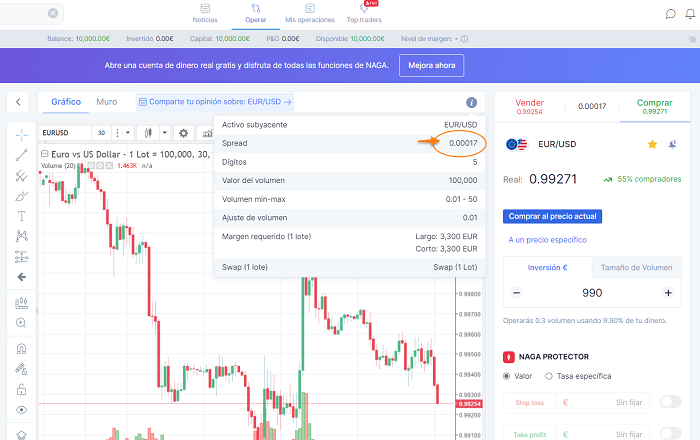The image size is (700, 440).
Task: Go to Mis operaciones
Action: (310, 13)
